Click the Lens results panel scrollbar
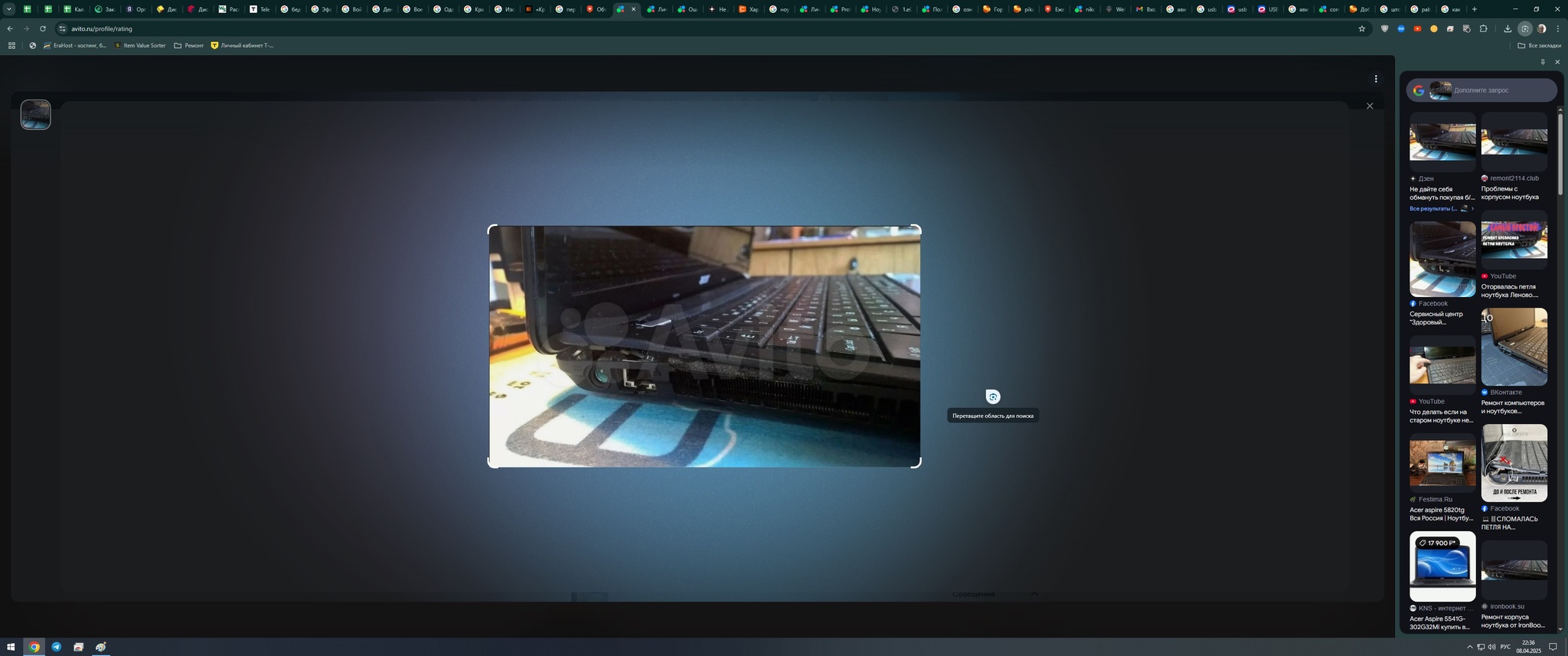The image size is (1568, 656). 1560,153
